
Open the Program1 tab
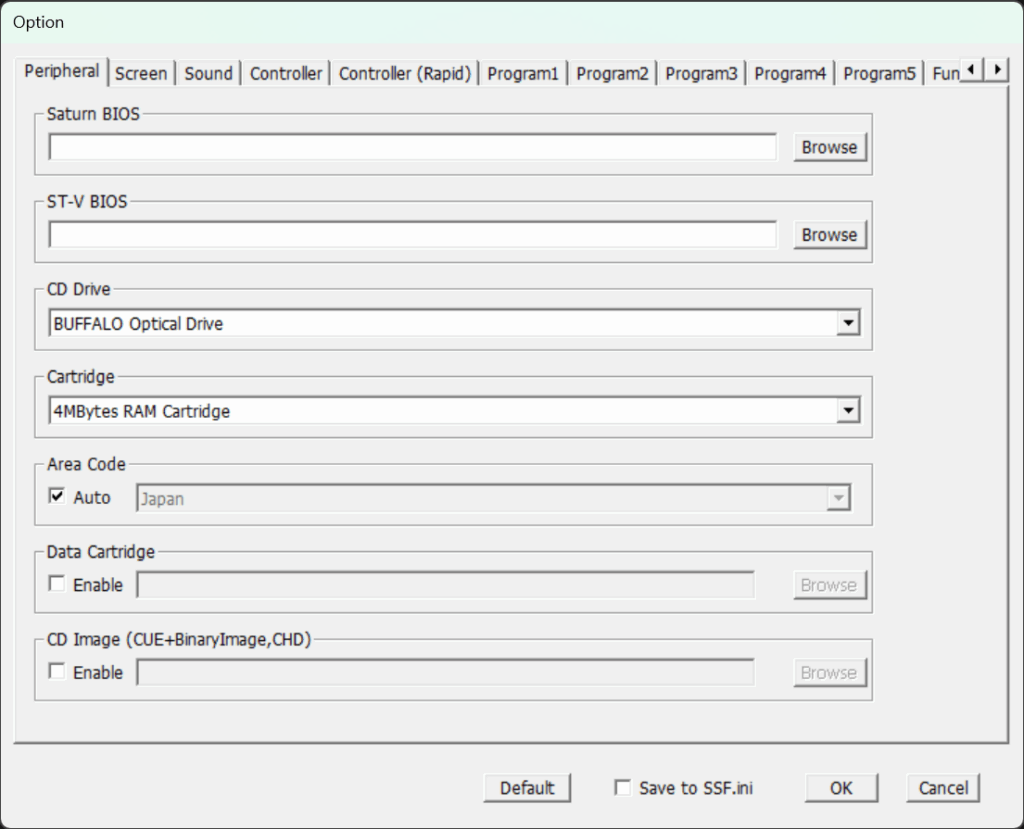coord(523,72)
